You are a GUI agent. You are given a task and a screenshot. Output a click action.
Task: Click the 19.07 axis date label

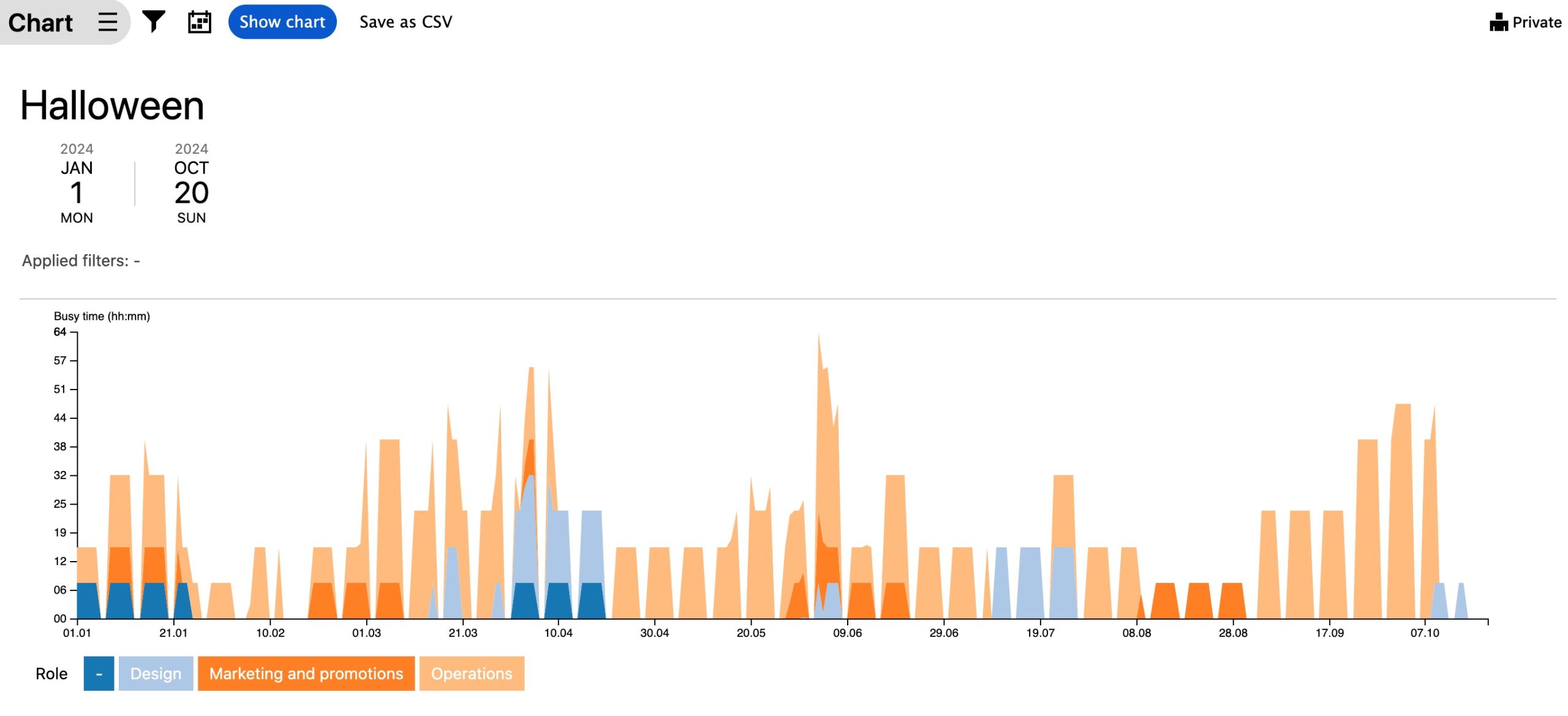pos(1041,633)
